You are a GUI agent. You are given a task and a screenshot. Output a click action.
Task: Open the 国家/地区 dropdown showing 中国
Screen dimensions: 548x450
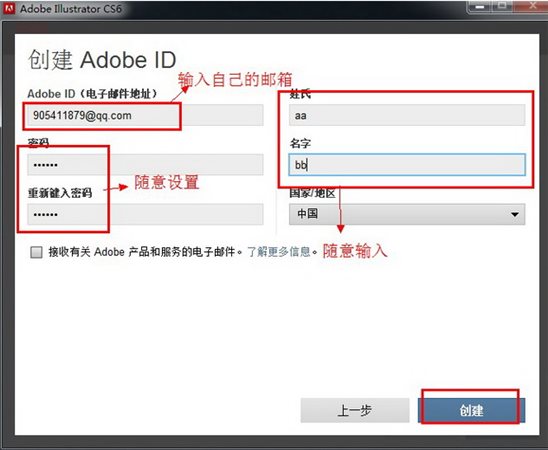point(407,214)
